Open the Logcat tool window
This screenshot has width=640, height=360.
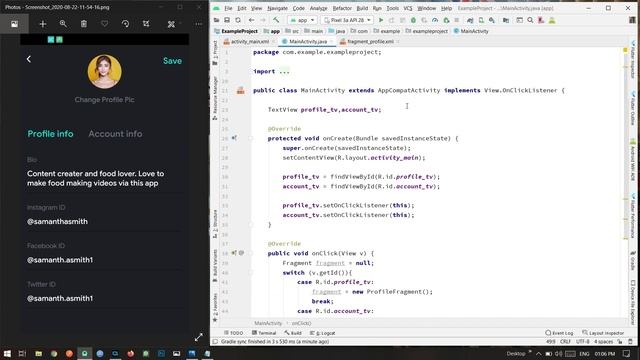pyautogui.click(x=322, y=333)
